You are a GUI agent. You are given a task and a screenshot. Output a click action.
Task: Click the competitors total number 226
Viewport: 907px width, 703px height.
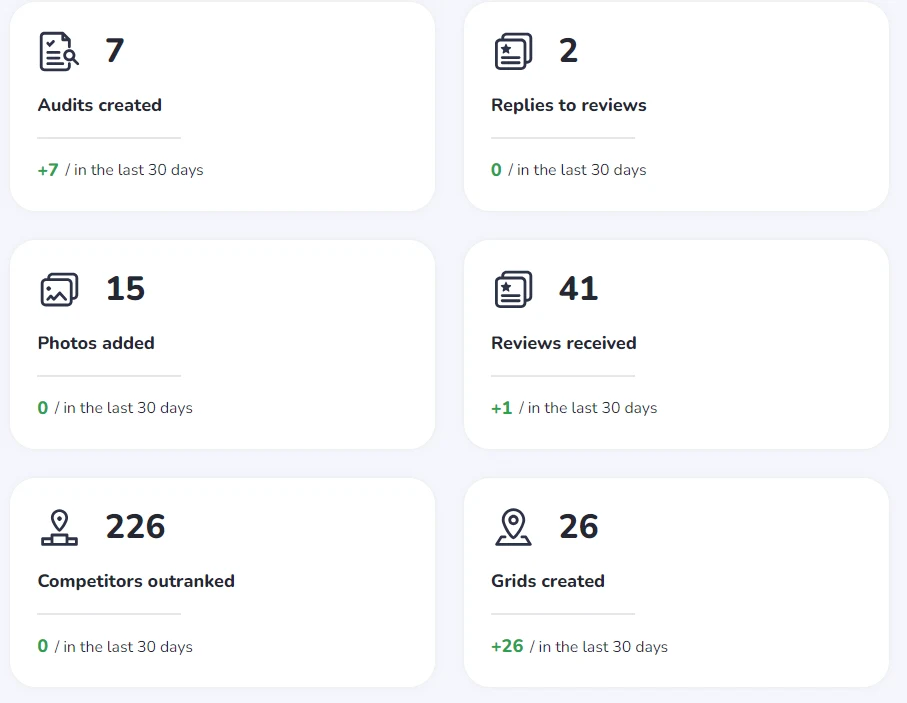click(x=135, y=527)
